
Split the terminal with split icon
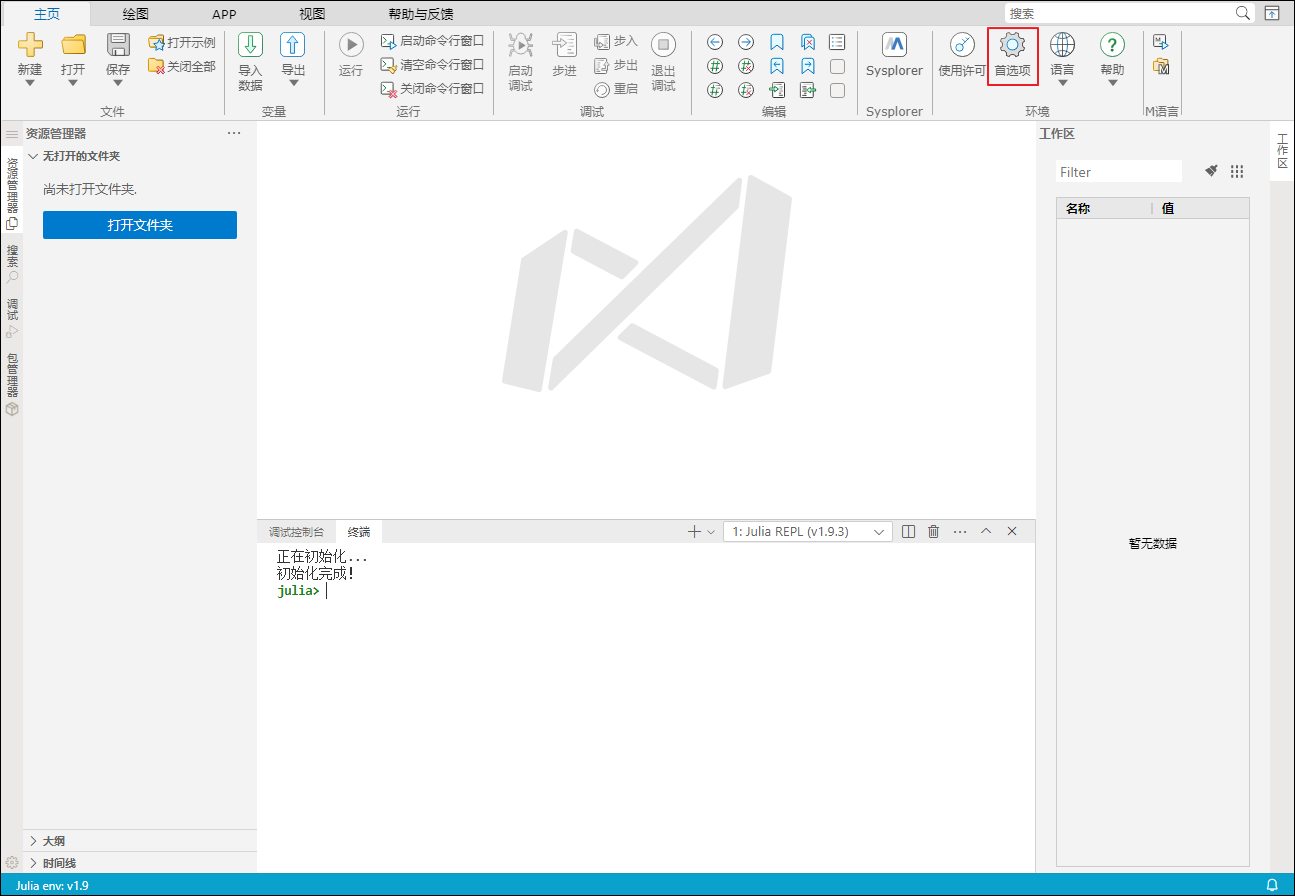[x=908, y=532]
